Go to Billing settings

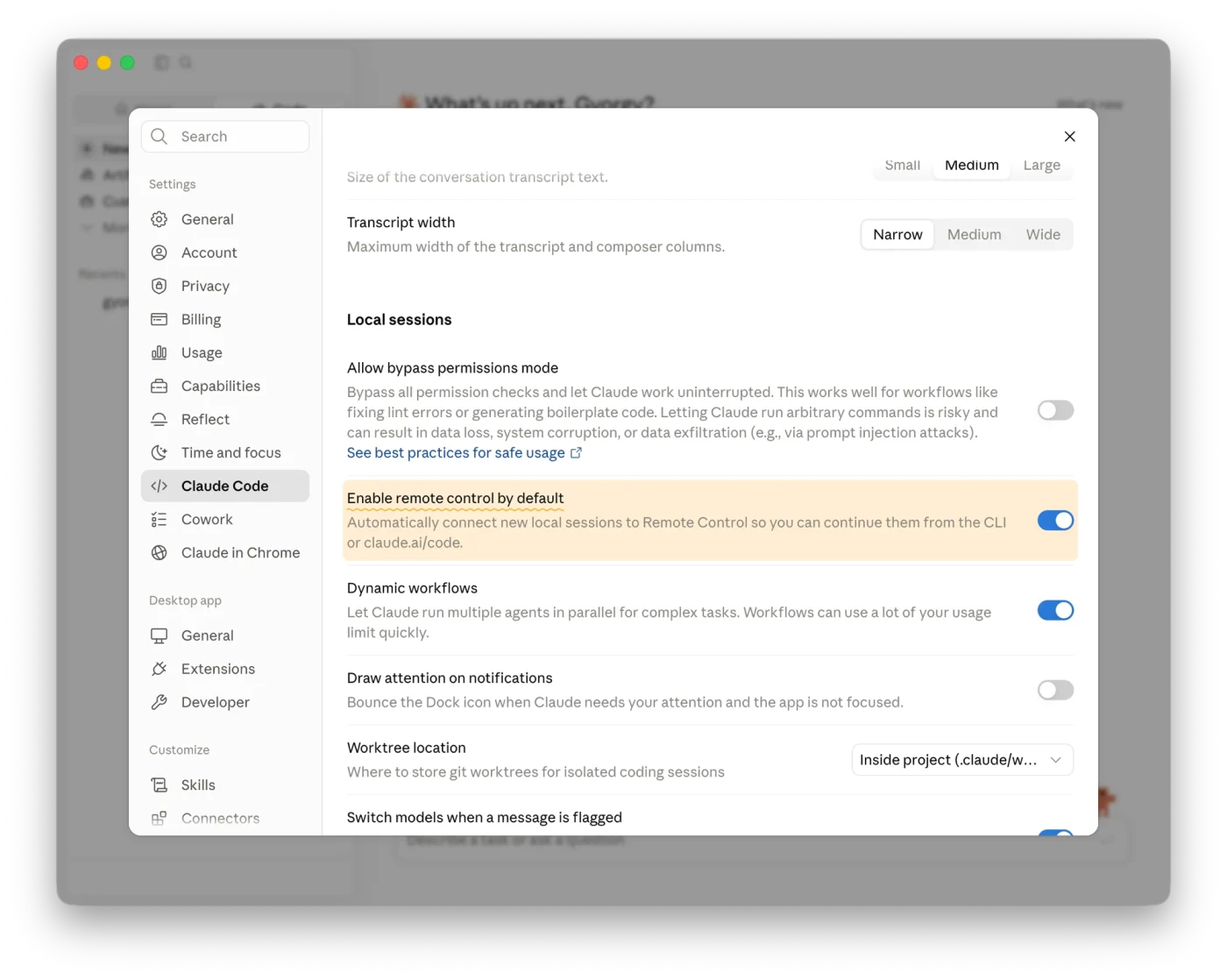pos(225,319)
